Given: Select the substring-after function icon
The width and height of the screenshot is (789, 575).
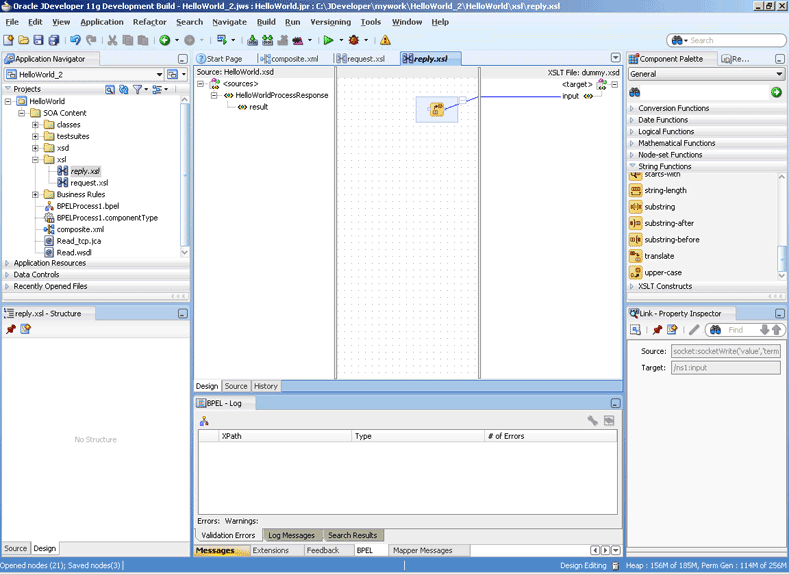Looking at the screenshot, I should (635, 223).
